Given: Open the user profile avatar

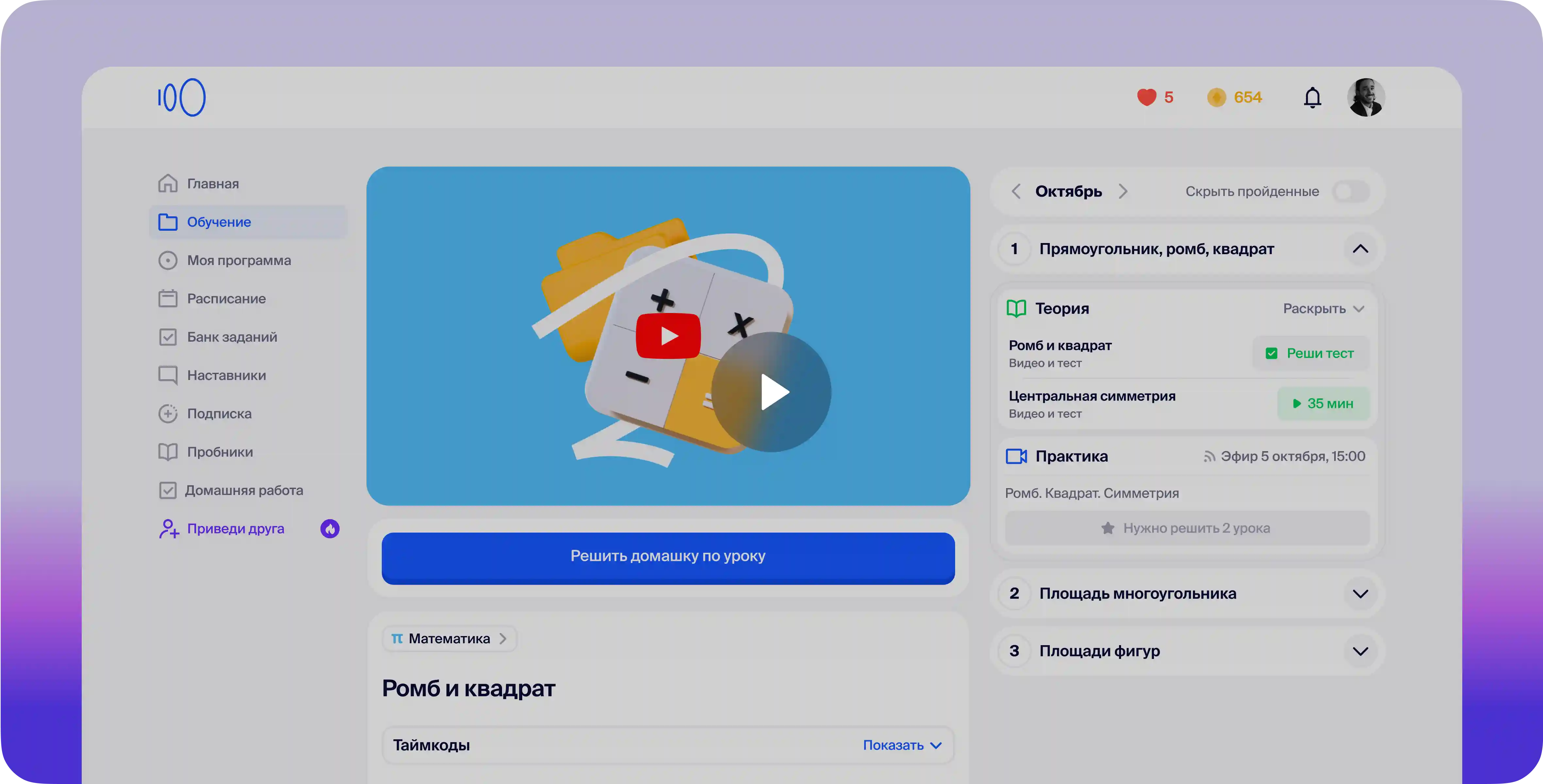Looking at the screenshot, I should tap(1366, 97).
